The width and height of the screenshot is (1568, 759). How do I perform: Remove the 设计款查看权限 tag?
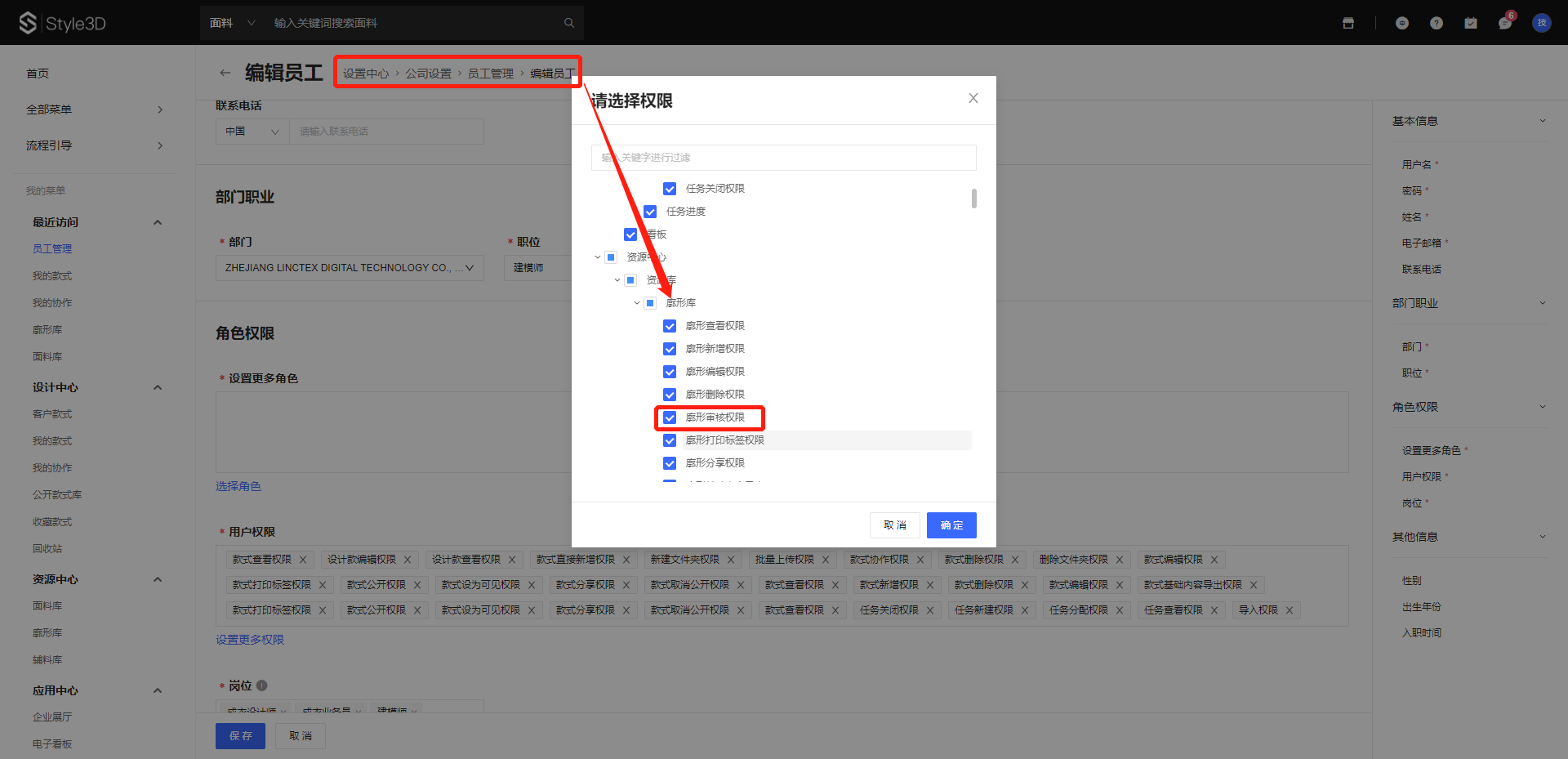click(512, 560)
